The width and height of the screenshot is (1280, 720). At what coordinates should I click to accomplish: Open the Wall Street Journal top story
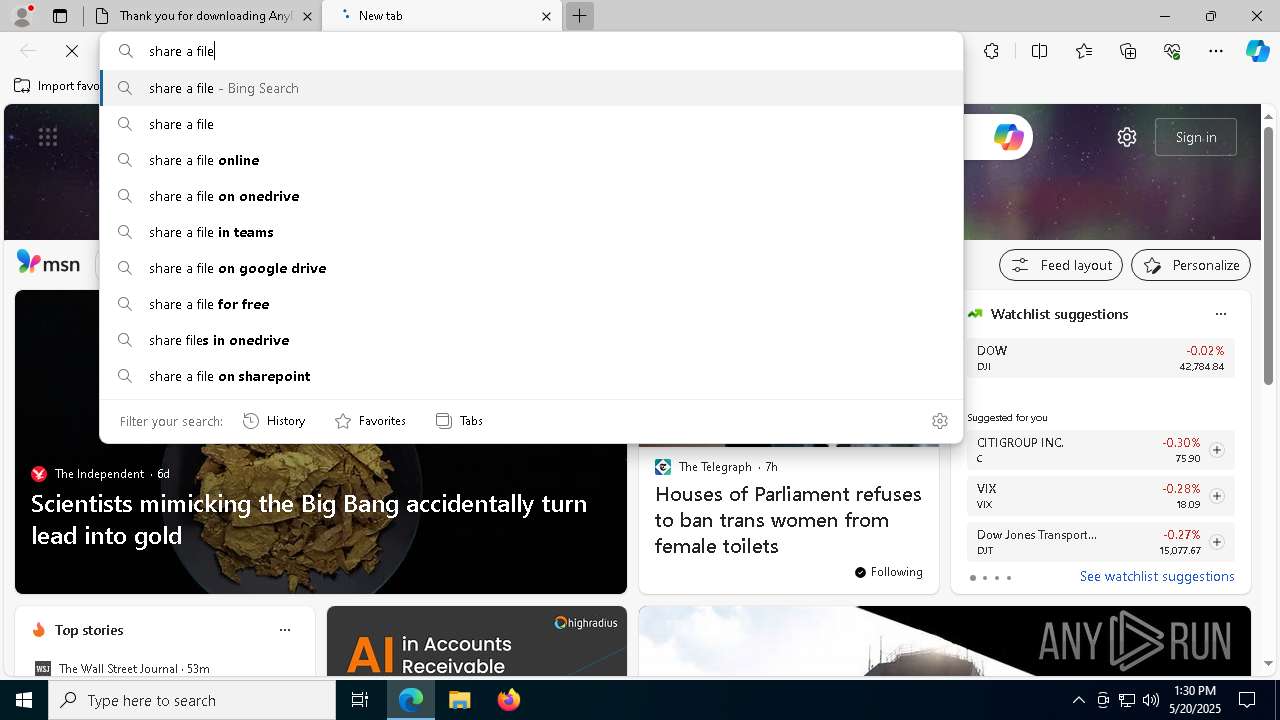[x=134, y=668]
